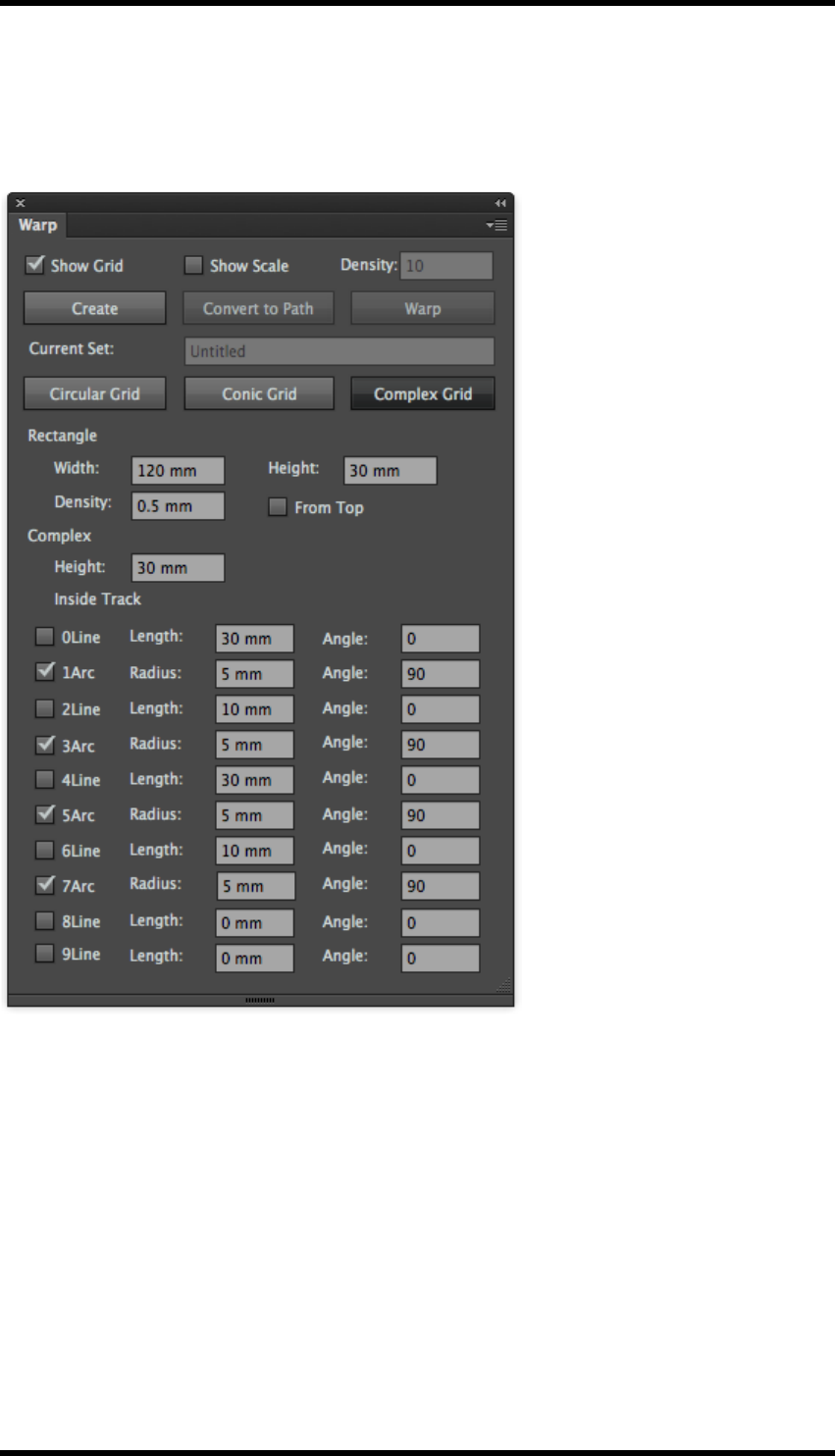Click the 9Line Angle field
This screenshot has width=835, height=1456.
441,958
